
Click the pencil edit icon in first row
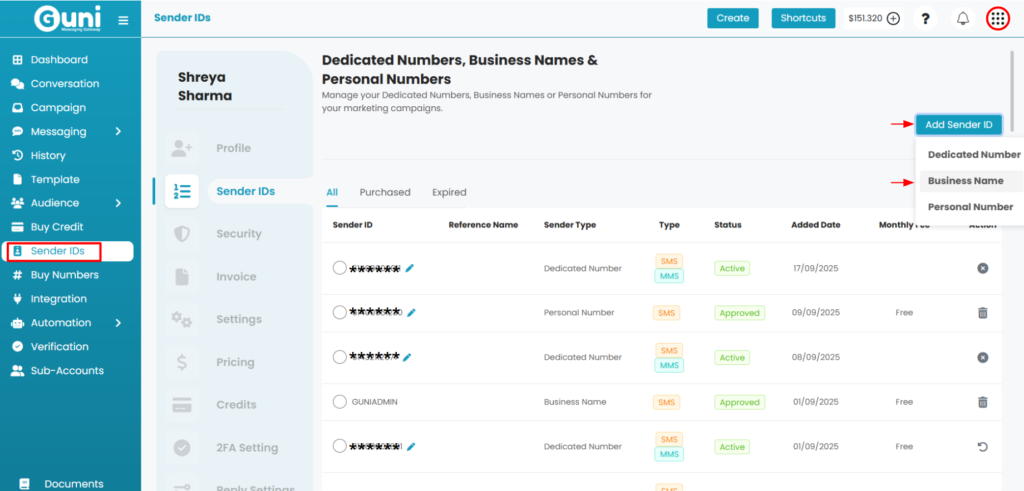coord(409,268)
